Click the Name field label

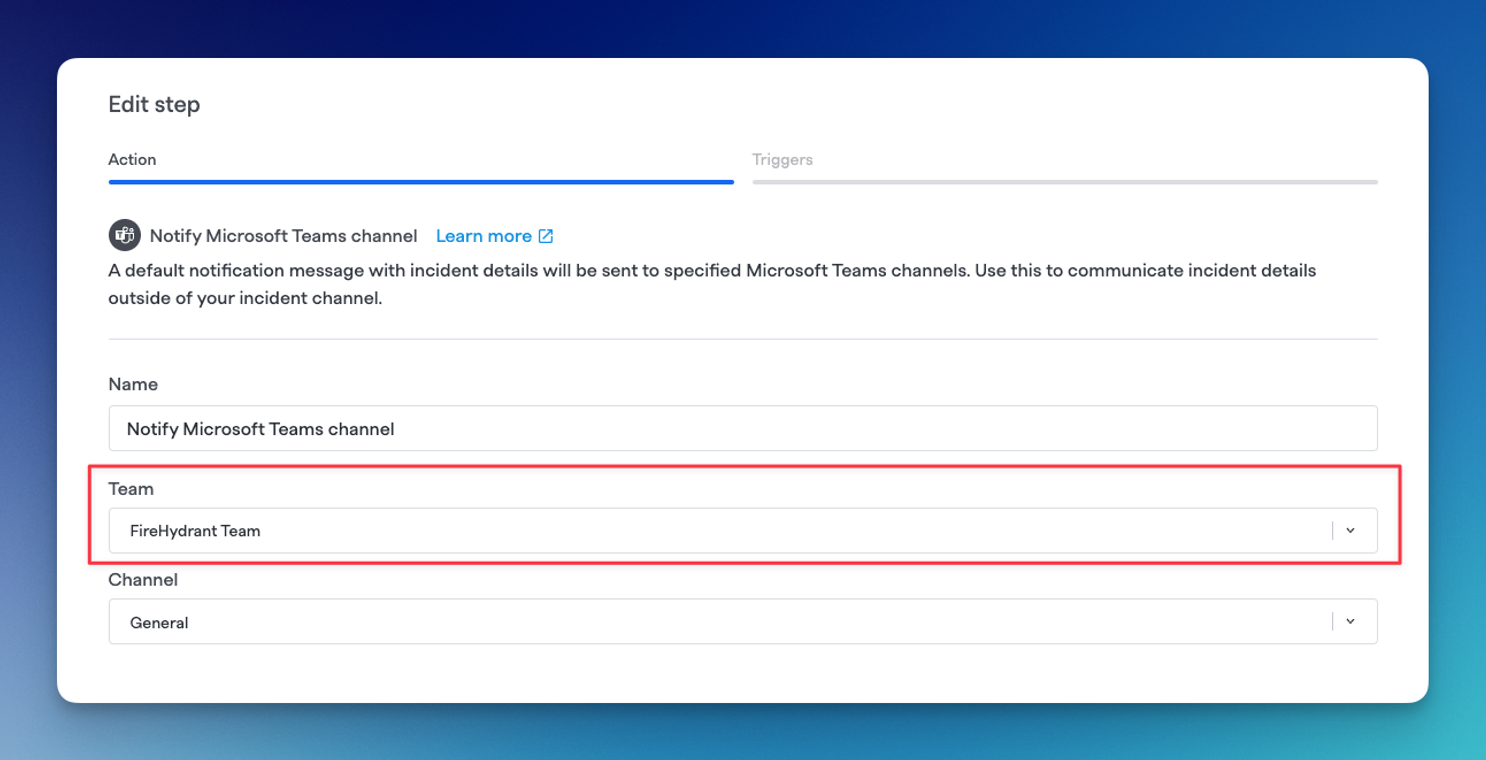tap(133, 384)
